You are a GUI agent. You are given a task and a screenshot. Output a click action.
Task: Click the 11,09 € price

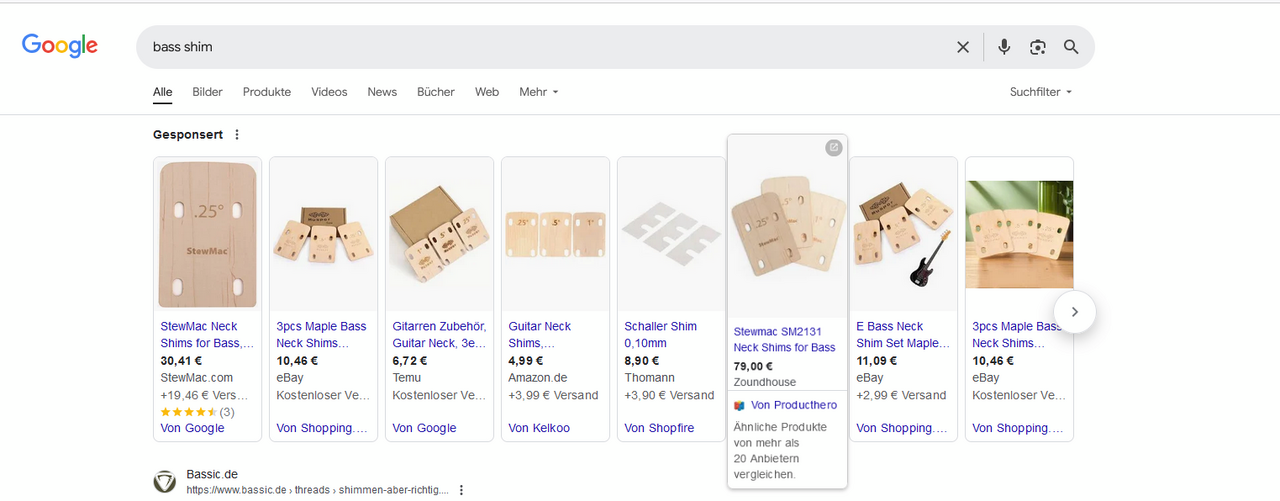pyautogui.click(x=877, y=361)
